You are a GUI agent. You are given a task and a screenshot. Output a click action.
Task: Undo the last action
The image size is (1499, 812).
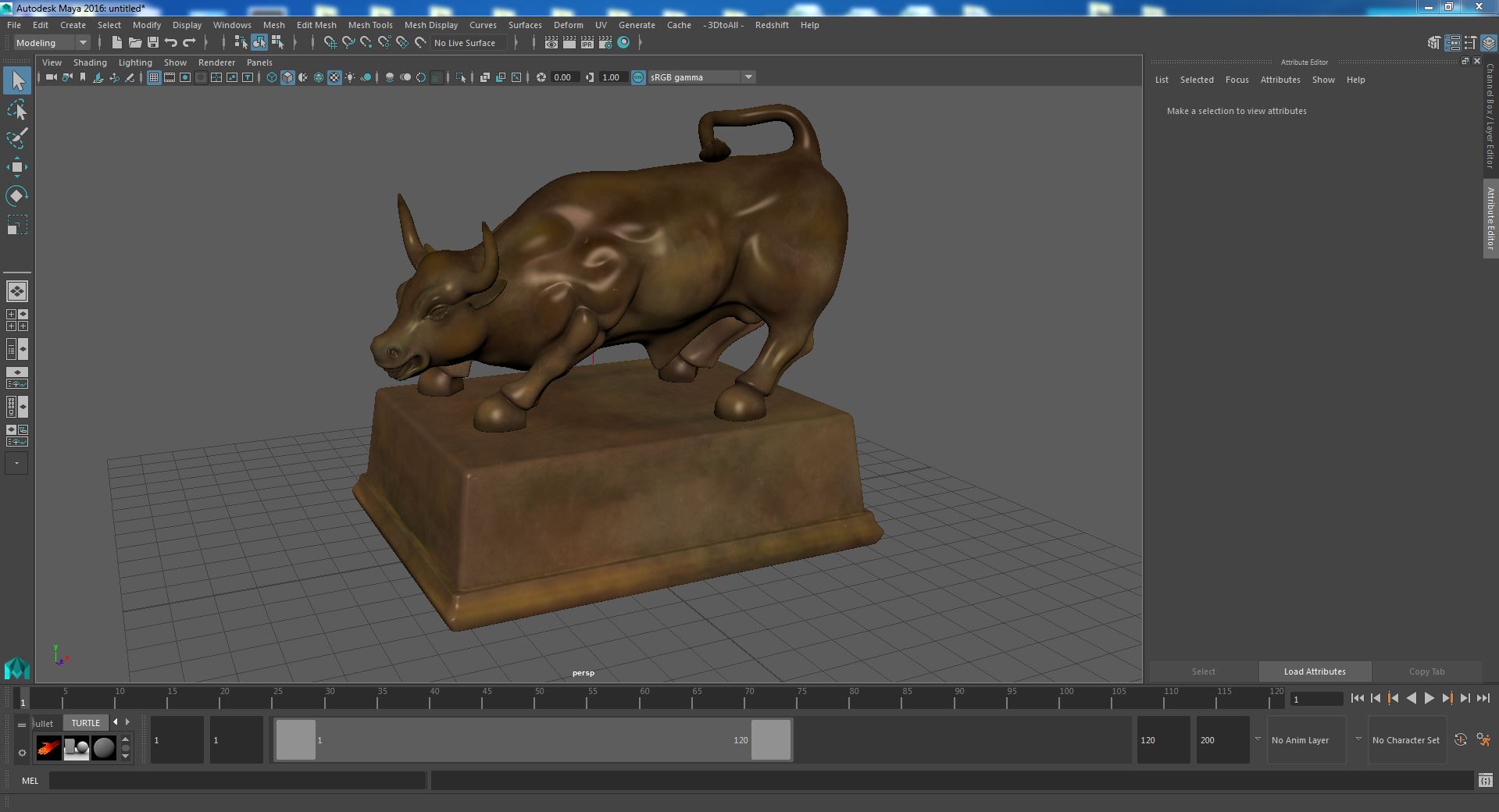pos(171,43)
